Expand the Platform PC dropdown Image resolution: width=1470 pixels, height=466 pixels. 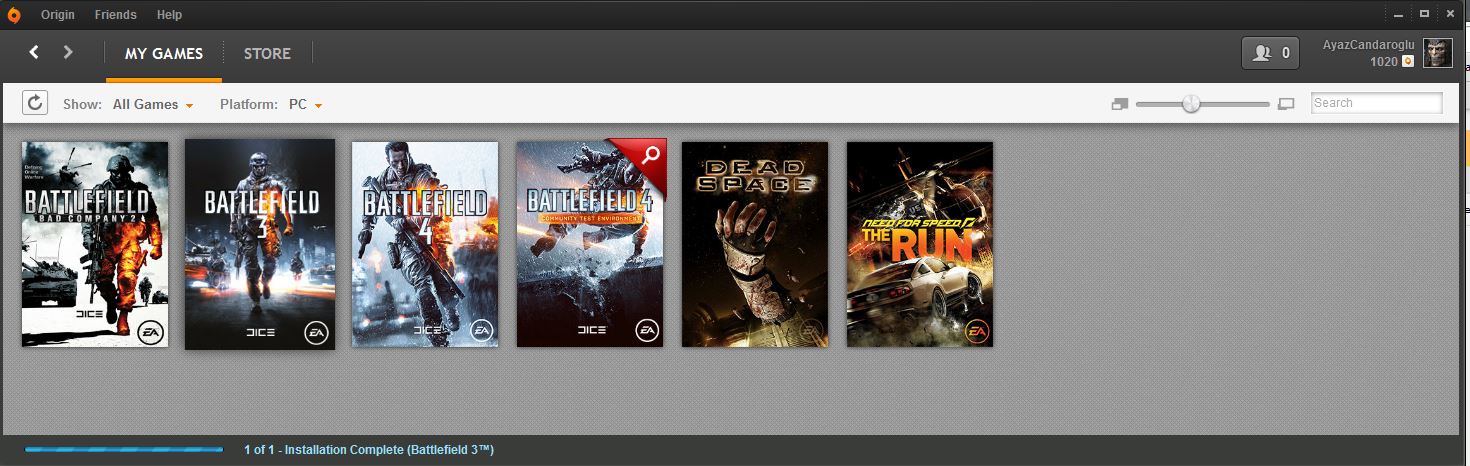pyautogui.click(x=305, y=104)
